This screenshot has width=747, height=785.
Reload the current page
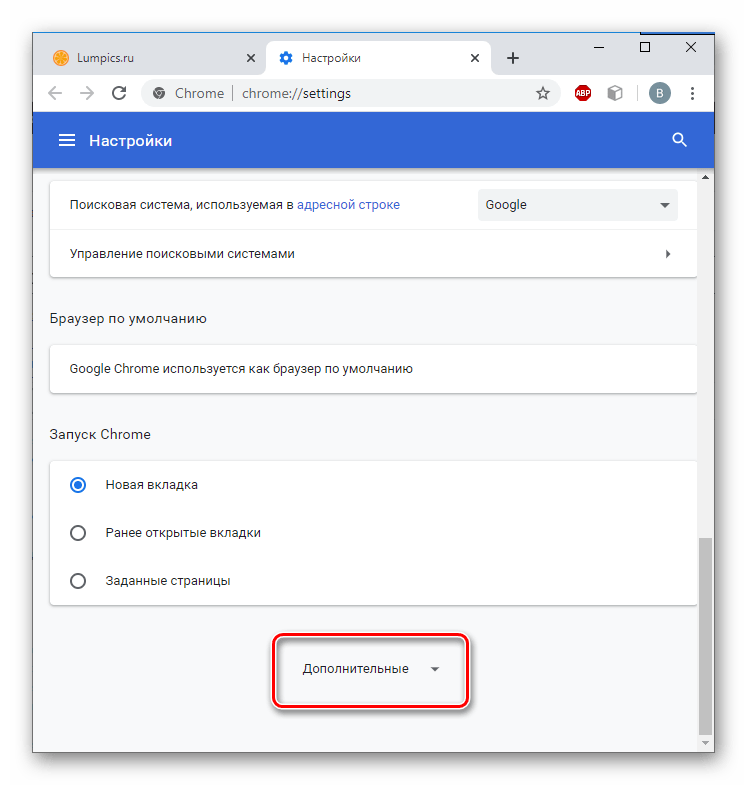119,93
